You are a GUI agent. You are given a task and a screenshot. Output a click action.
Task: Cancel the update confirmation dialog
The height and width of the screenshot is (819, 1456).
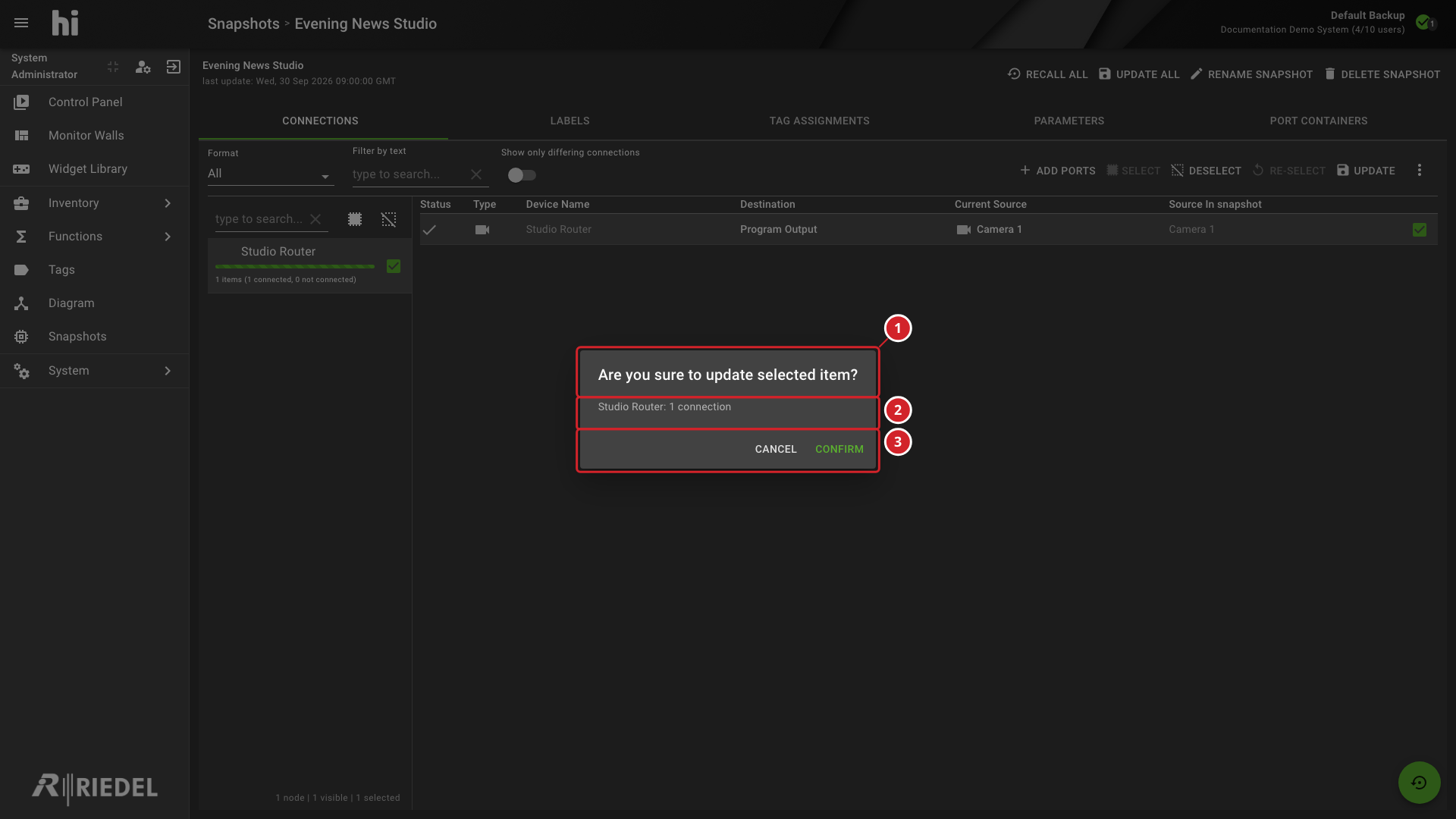pyautogui.click(x=776, y=449)
